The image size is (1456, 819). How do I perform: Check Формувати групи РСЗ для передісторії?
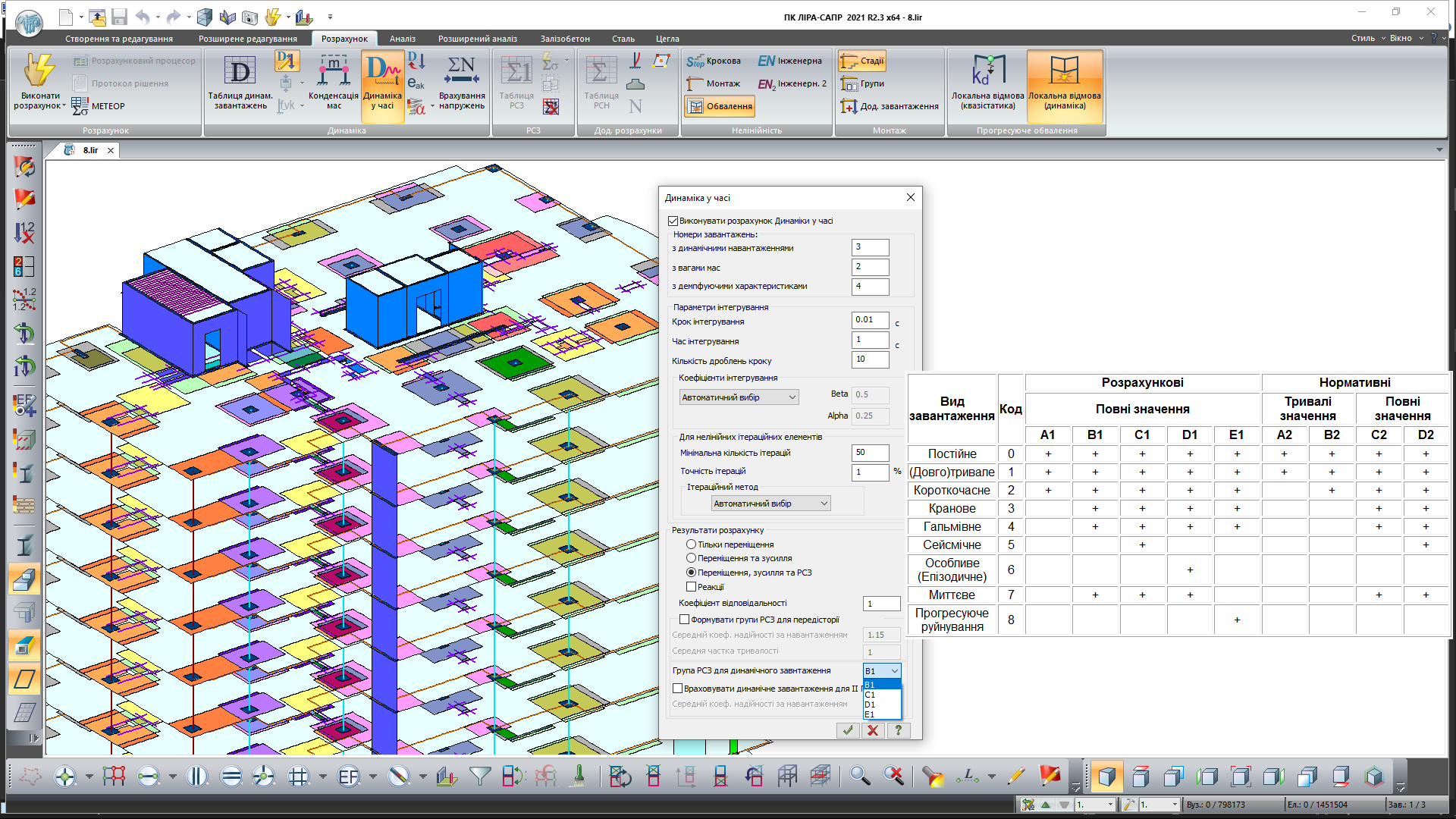pos(684,620)
